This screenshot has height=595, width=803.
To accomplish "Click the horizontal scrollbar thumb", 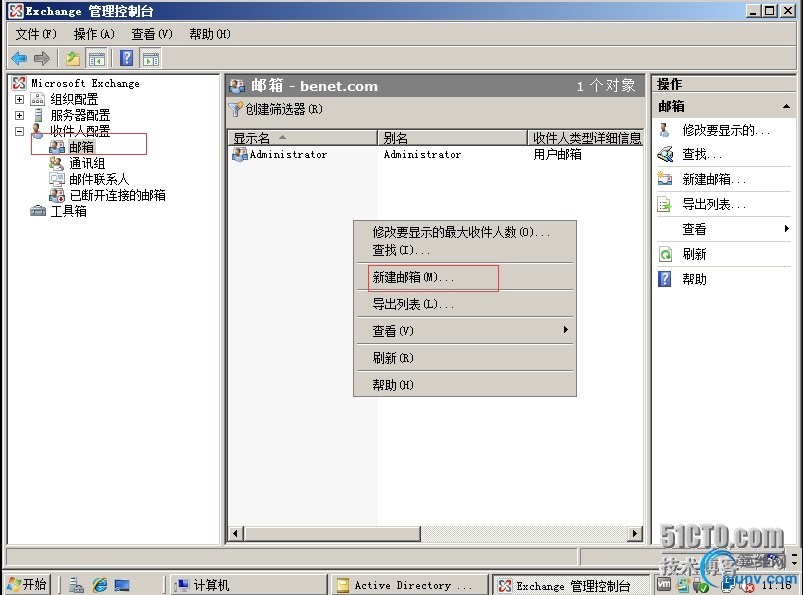I will click(332, 534).
